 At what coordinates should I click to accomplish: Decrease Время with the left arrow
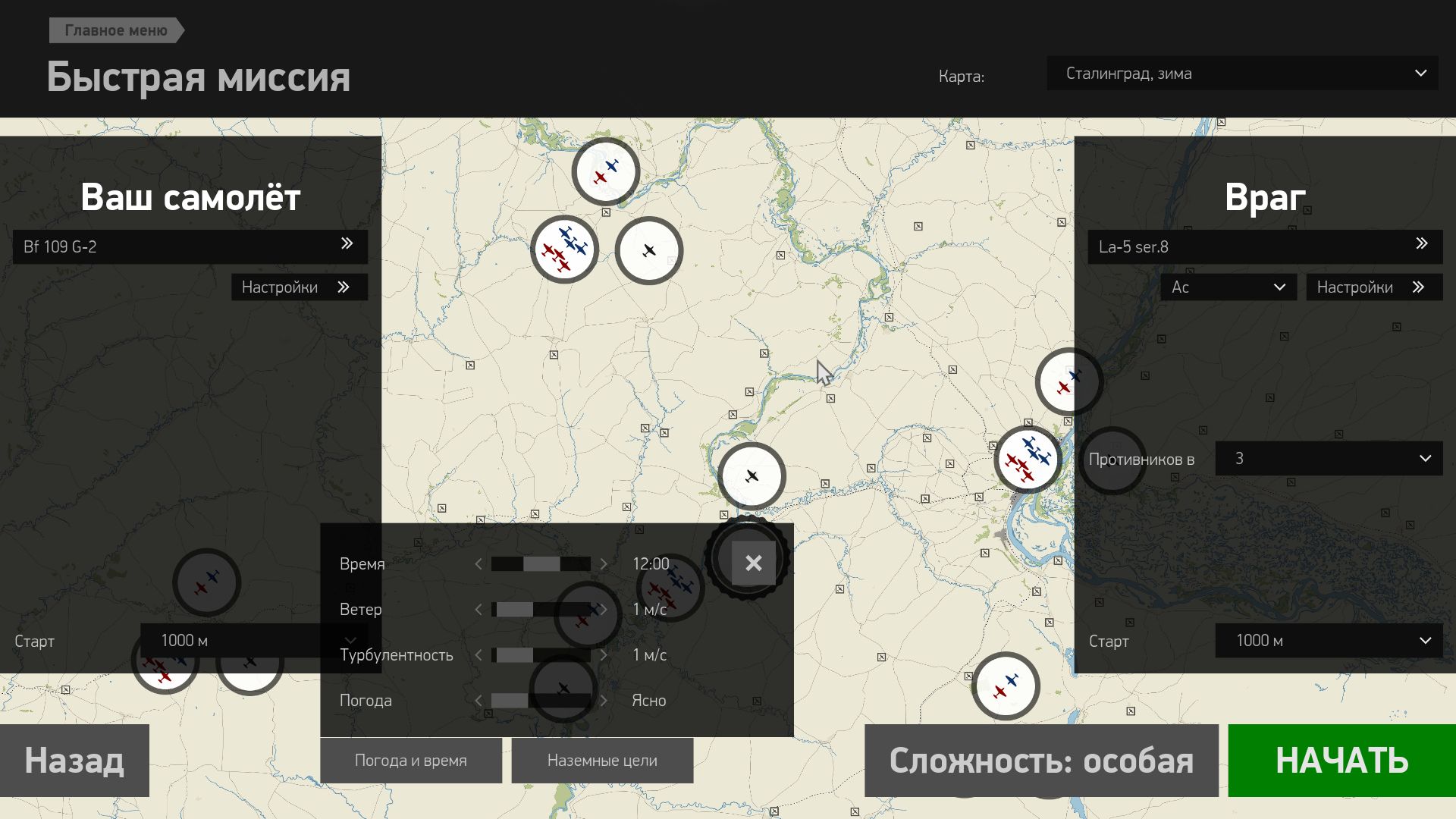(x=479, y=564)
